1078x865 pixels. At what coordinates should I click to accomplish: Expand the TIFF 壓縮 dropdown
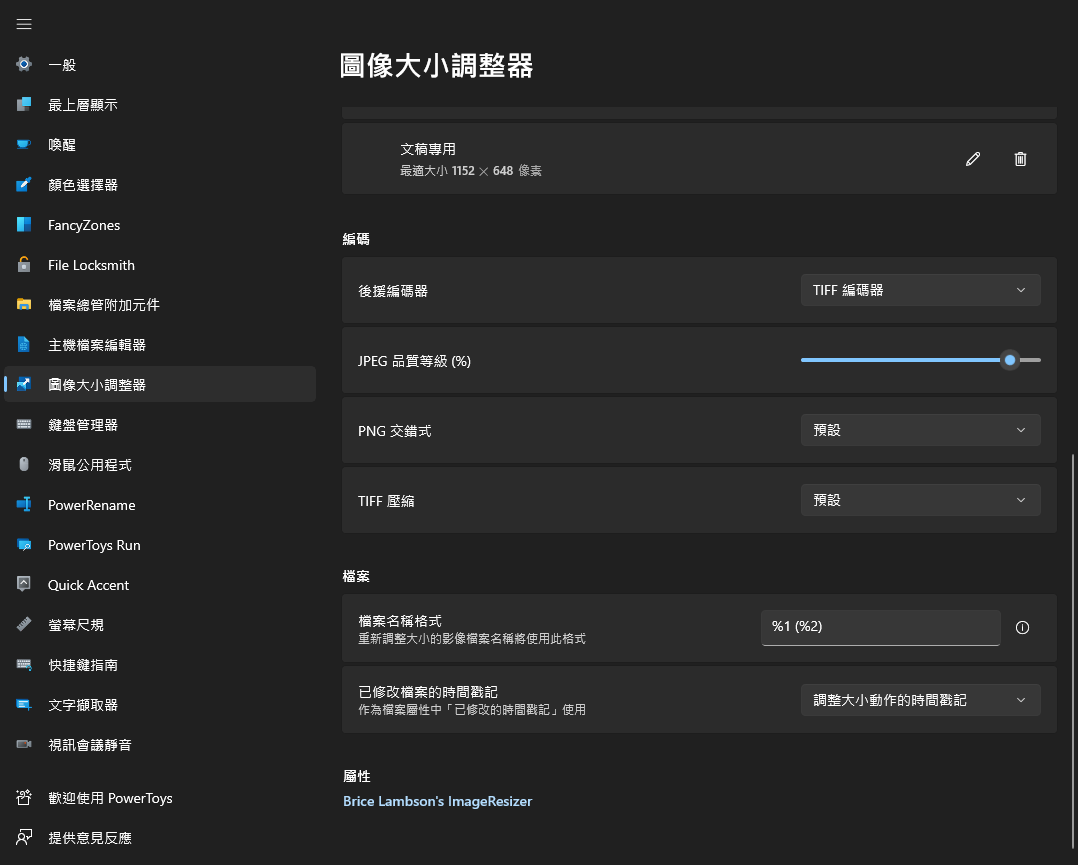point(919,500)
